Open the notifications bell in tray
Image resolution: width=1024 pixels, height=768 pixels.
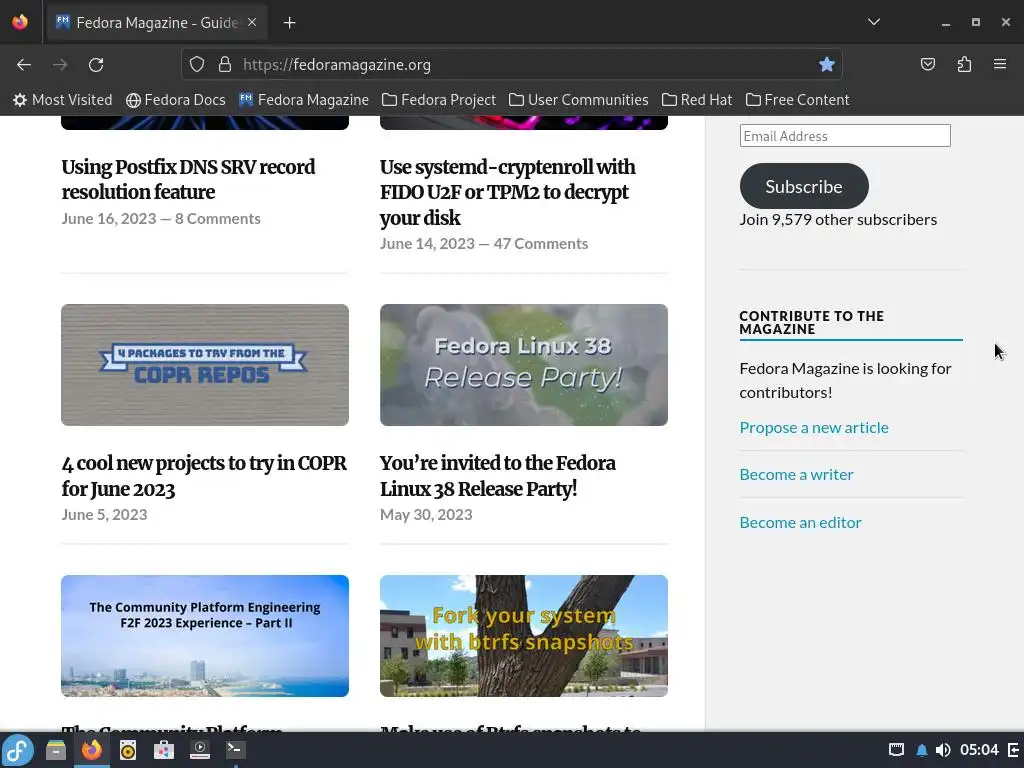(921, 750)
